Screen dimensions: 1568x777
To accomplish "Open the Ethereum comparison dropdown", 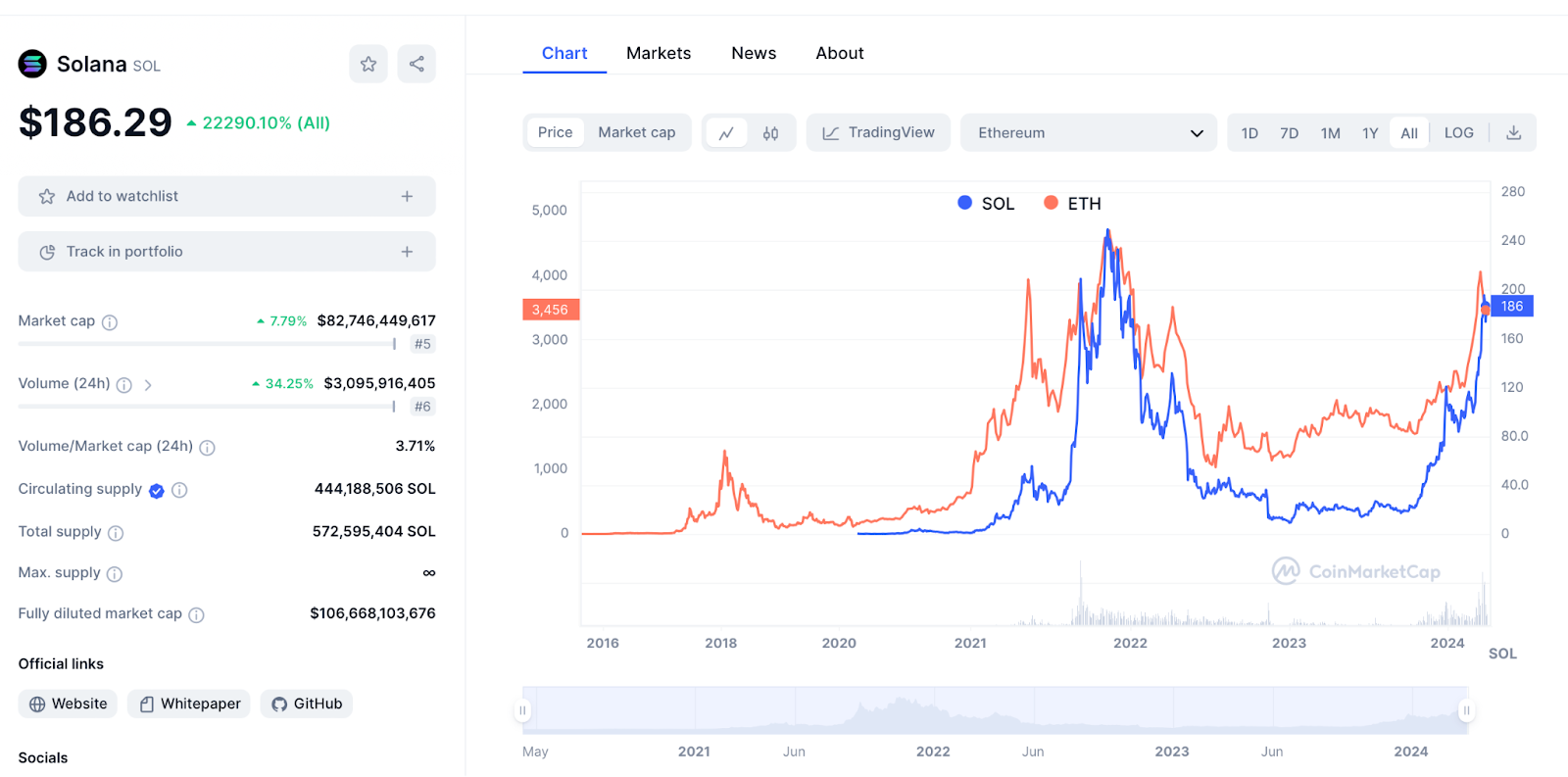I will [x=1089, y=133].
